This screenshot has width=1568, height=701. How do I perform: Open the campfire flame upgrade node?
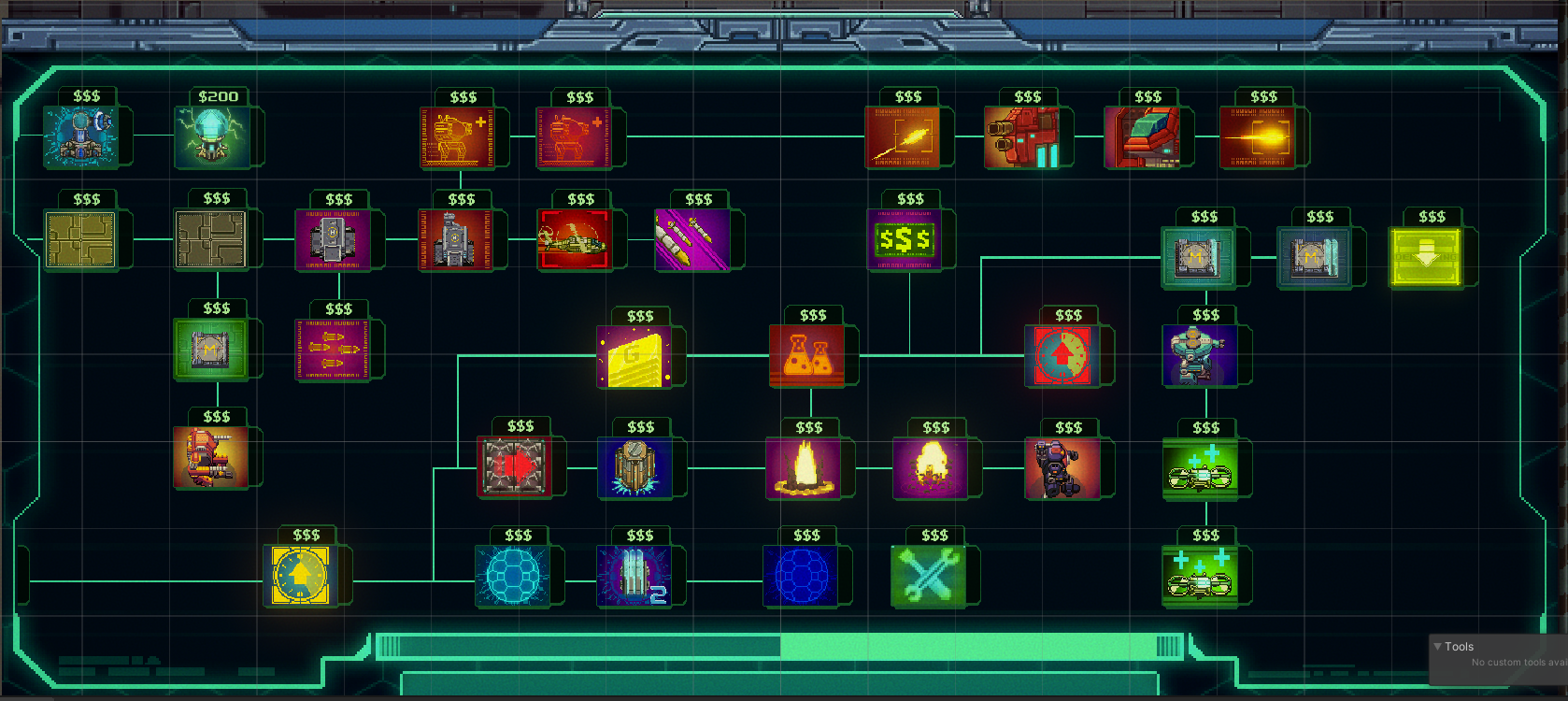(804, 467)
